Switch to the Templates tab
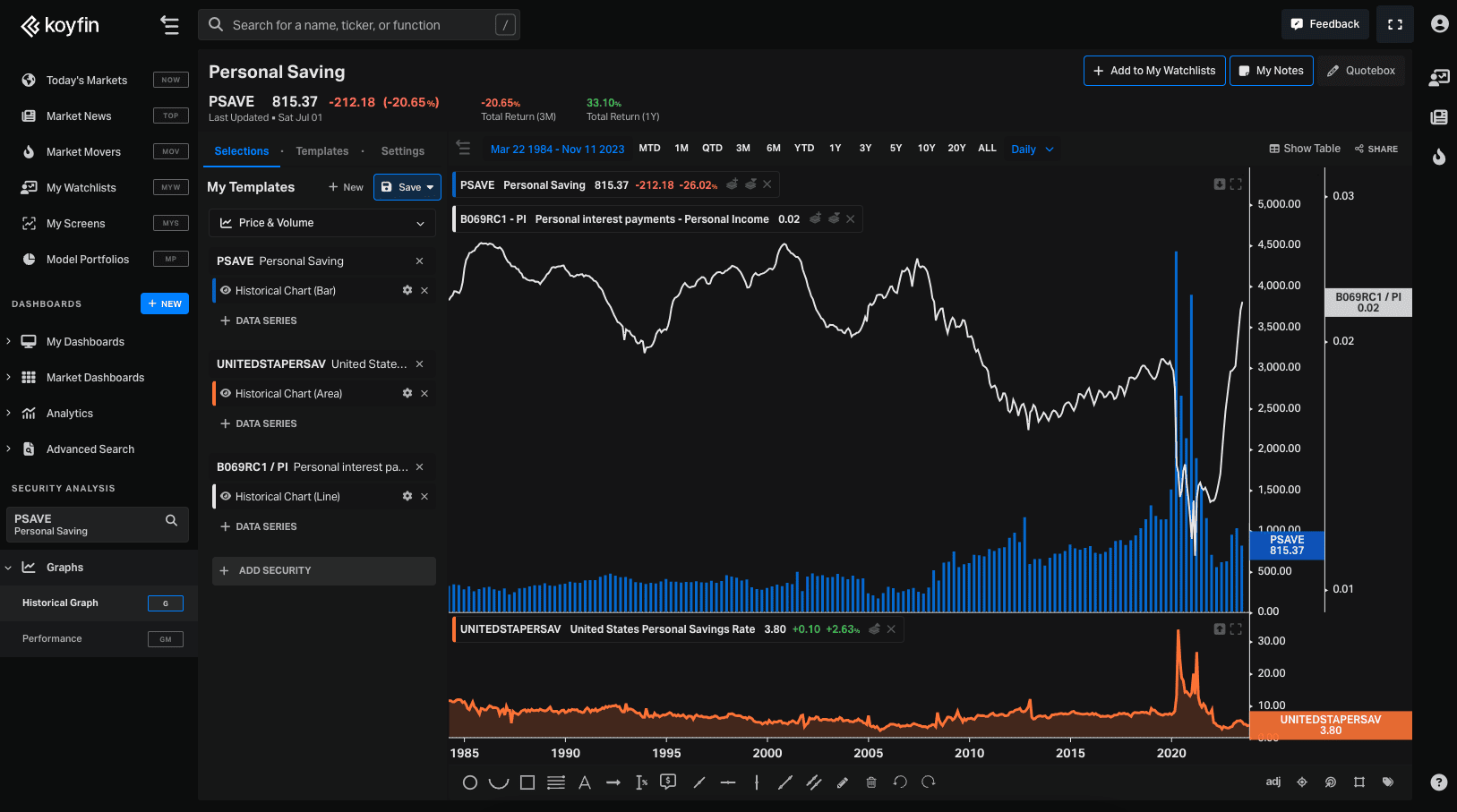1457x812 pixels. (322, 151)
